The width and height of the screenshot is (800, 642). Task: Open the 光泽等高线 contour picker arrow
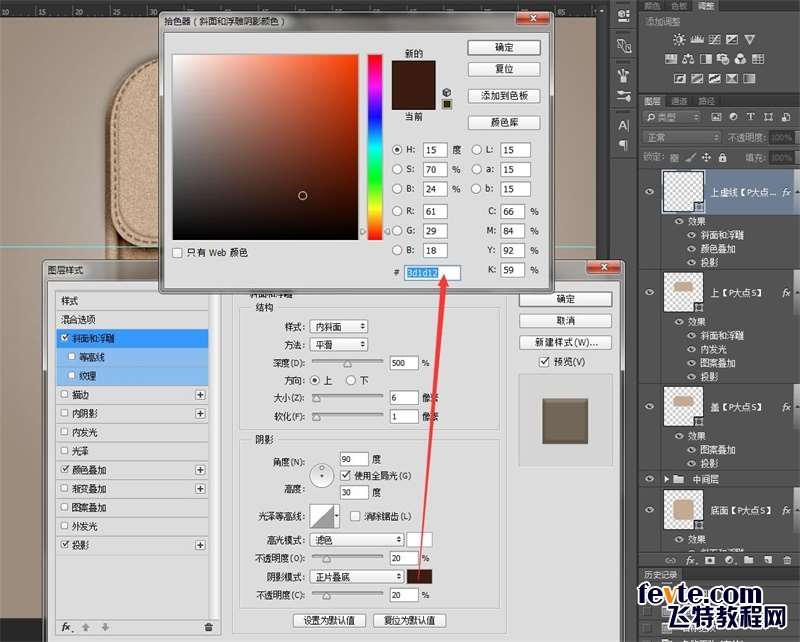[x=337, y=516]
